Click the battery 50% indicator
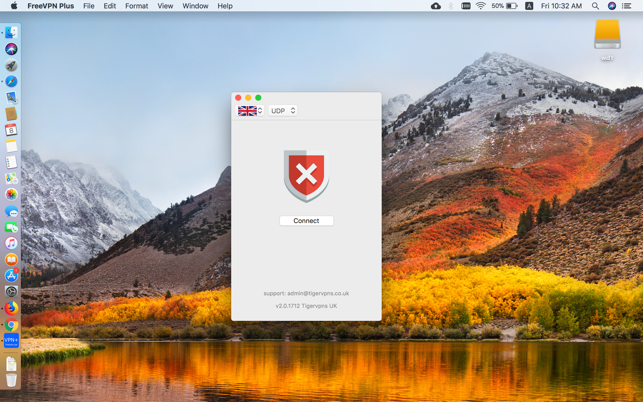The width and height of the screenshot is (643, 402). point(504,6)
